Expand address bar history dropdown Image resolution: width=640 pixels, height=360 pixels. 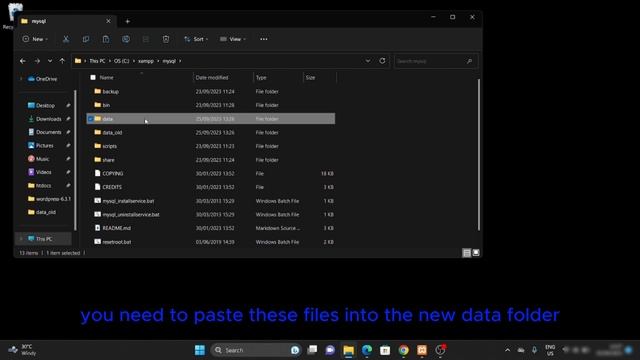click(x=368, y=61)
